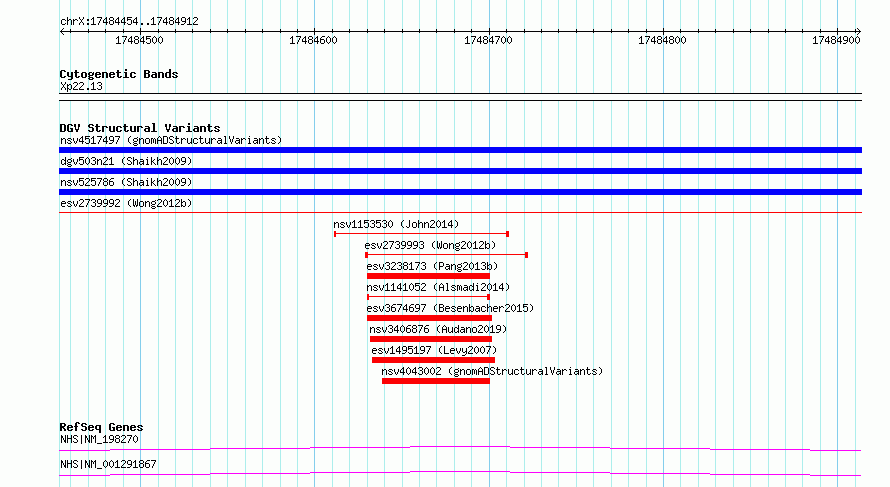The width and height of the screenshot is (890, 487).
Task: Click the red span line for nsv1153530
Action: click(421, 234)
